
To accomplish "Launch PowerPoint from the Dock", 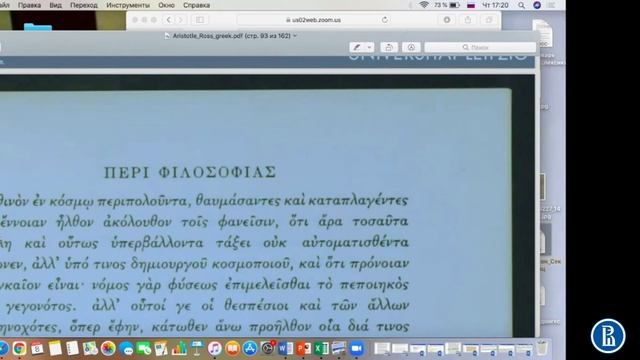I will pos(303,348).
